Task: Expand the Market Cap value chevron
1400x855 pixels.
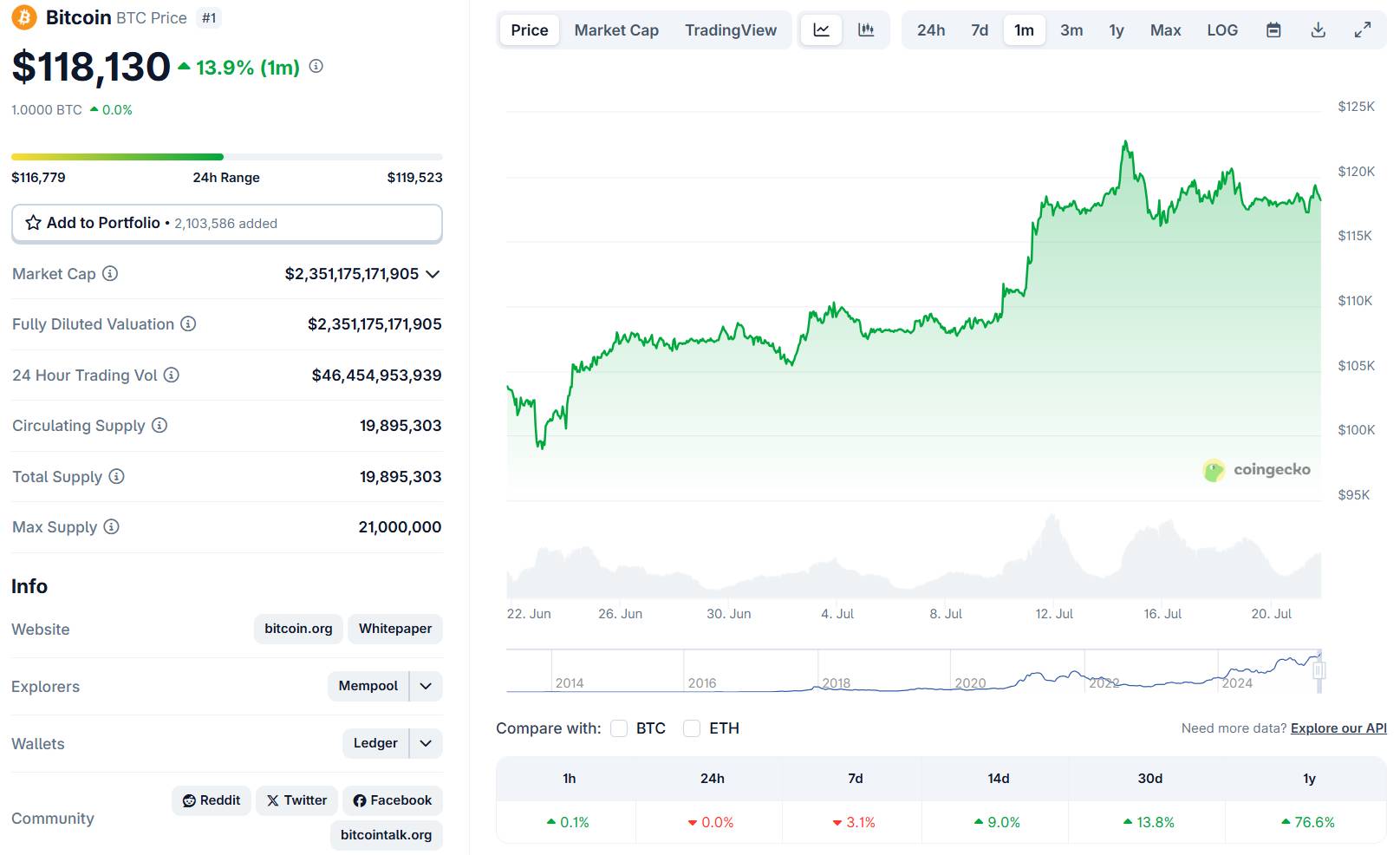Action: (x=433, y=274)
